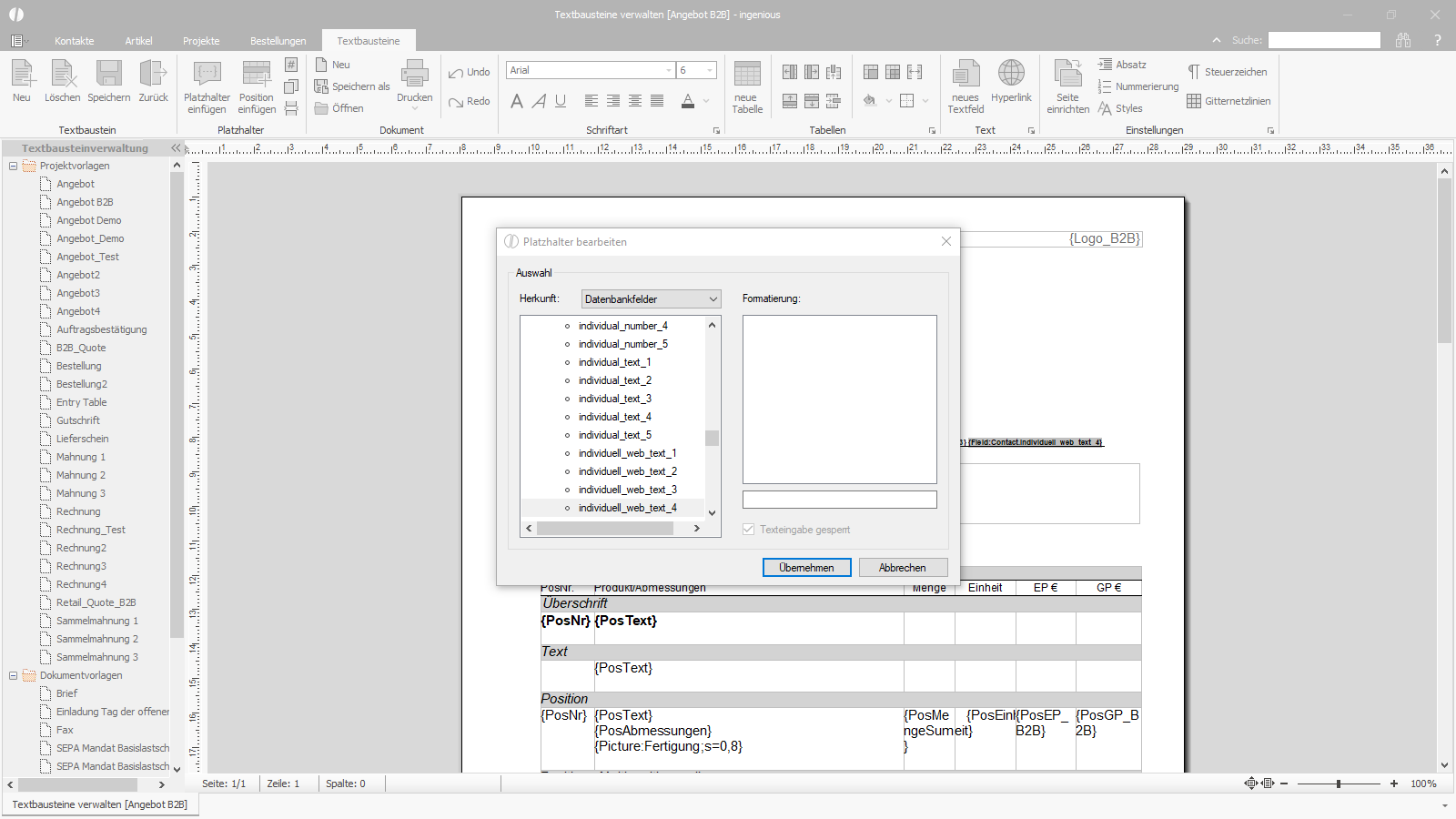Collapse the Dokumentvorlagen tree node
This screenshot has height=819, width=1456.
13,675
